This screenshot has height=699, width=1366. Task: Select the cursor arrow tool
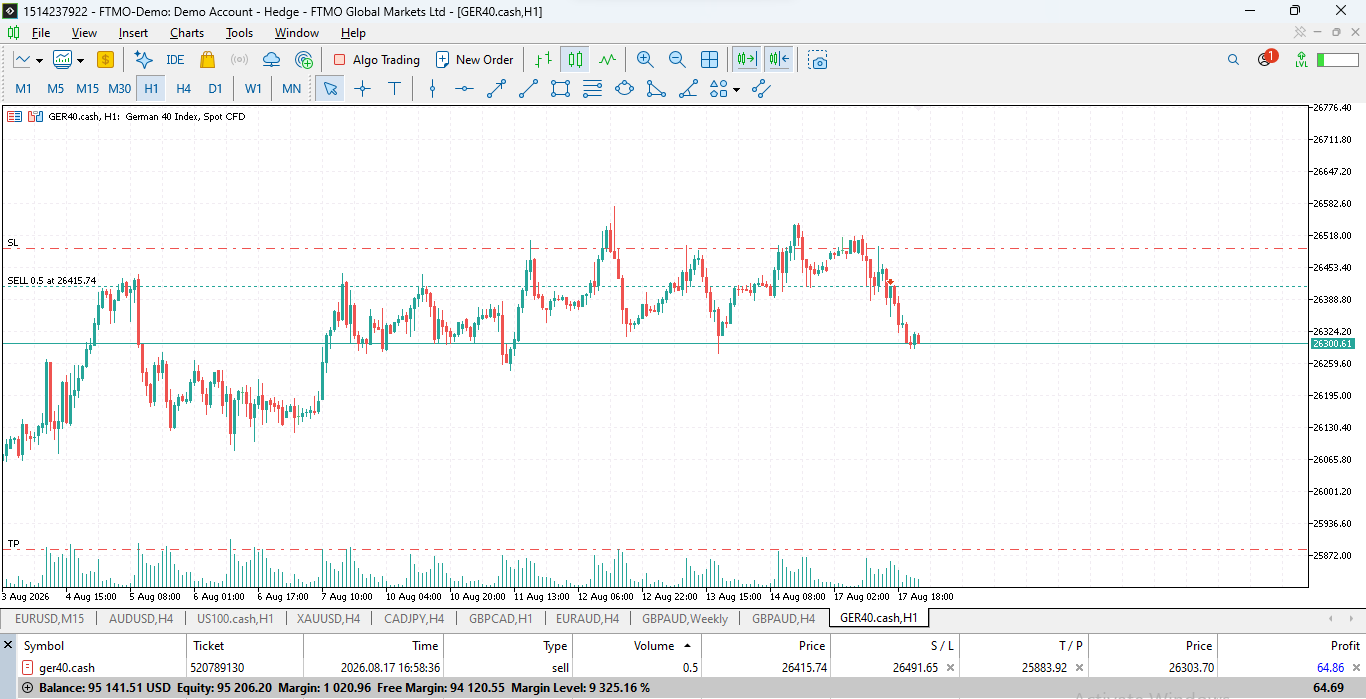(330, 89)
